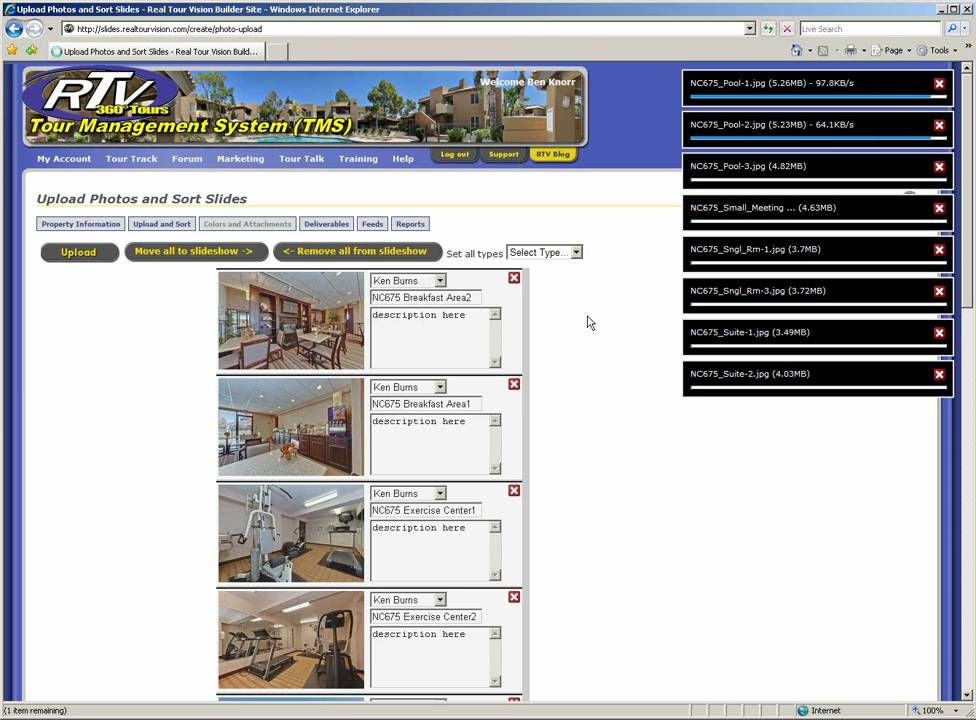Open effect dropdown for Exercise Center1
The height and width of the screenshot is (720, 976).
pos(408,493)
